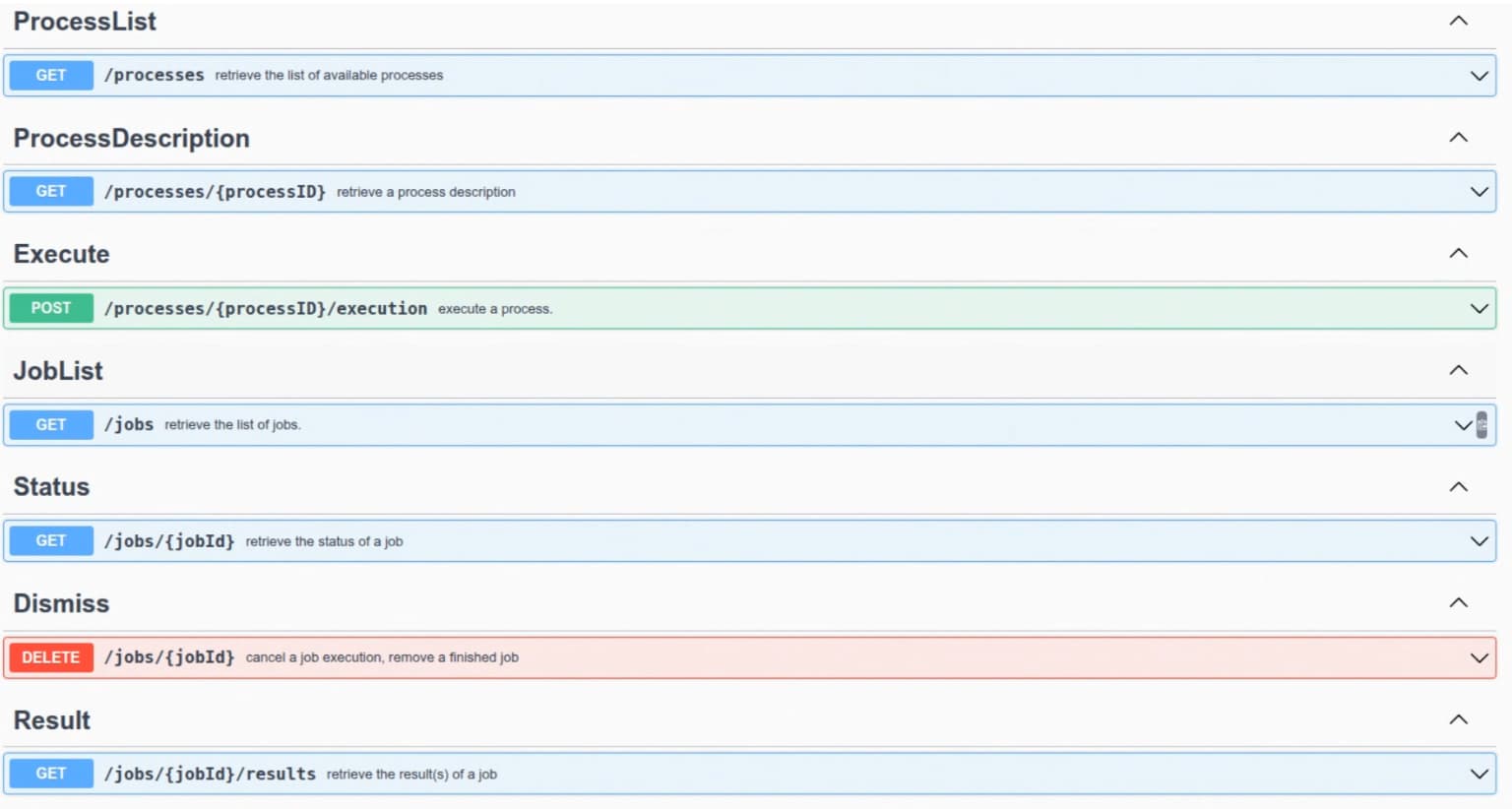Collapse the Status section chevron
This screenshot has width=1512, height=809.
pos(1458,486)
